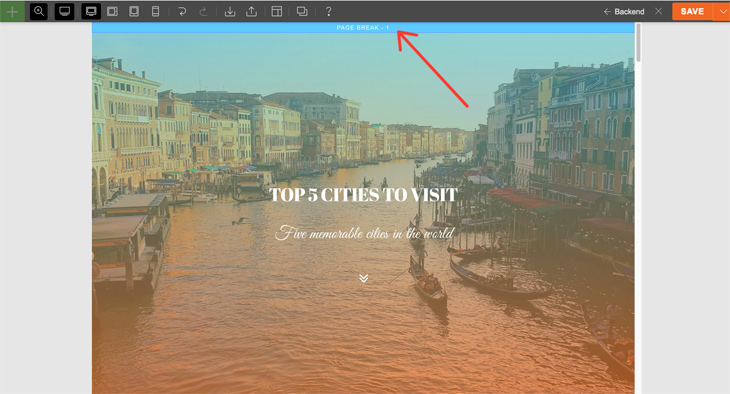This screenshot has height=394, width=730.
Task: Click the undo arrow icon
Action: pos(182,11)
